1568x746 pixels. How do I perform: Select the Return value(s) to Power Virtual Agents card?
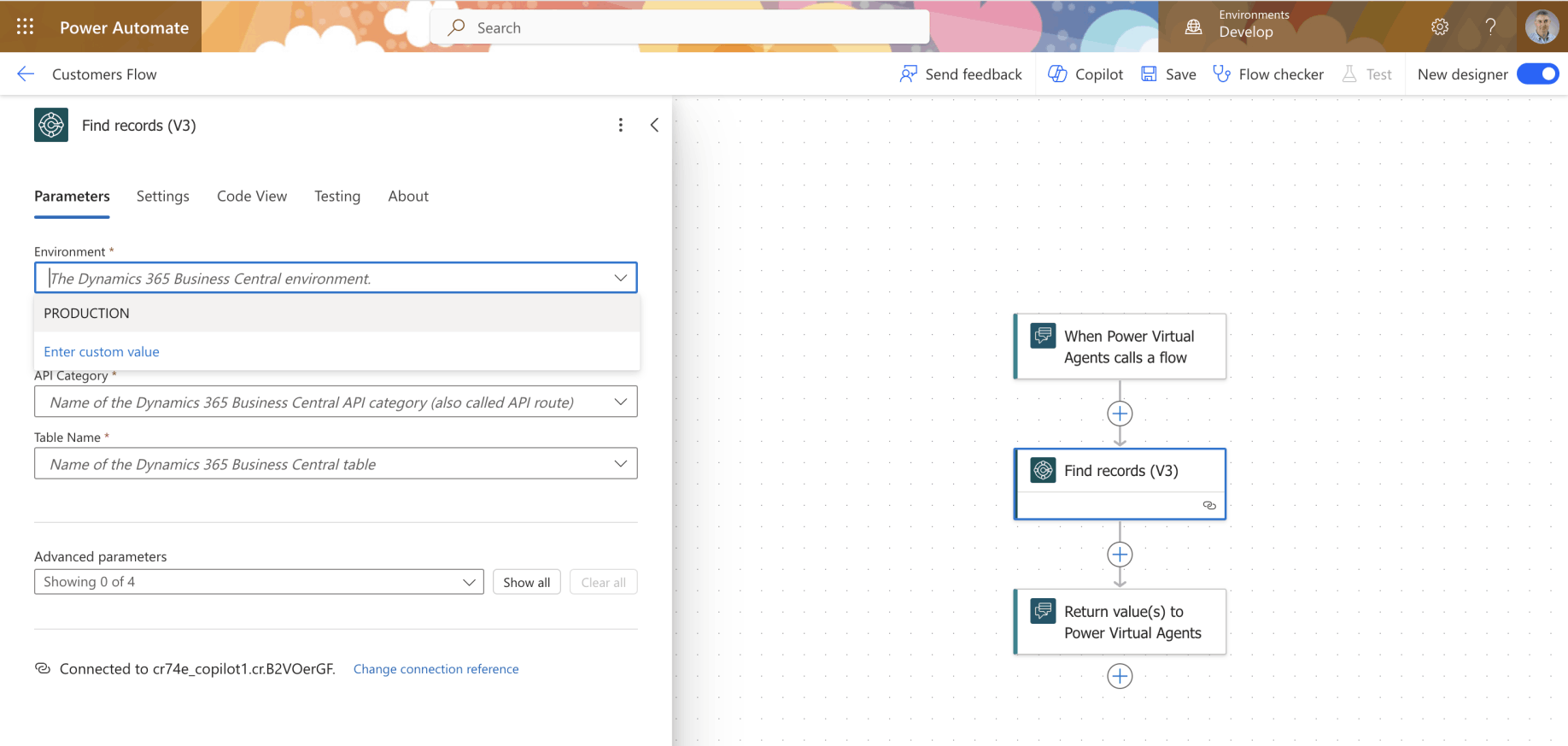click(1120, 621)
